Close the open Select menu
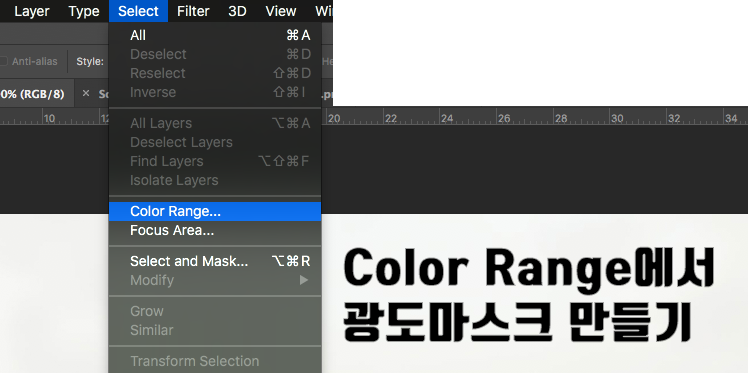 pos(138,11)
